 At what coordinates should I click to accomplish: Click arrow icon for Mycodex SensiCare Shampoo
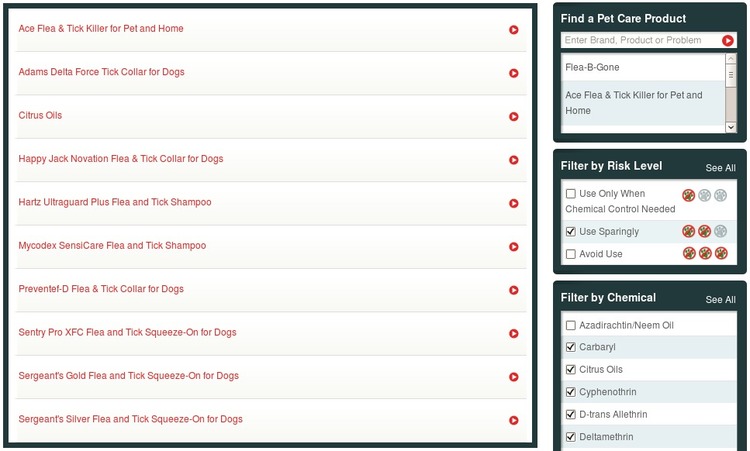pyautogui.click(x=513, y=247)
